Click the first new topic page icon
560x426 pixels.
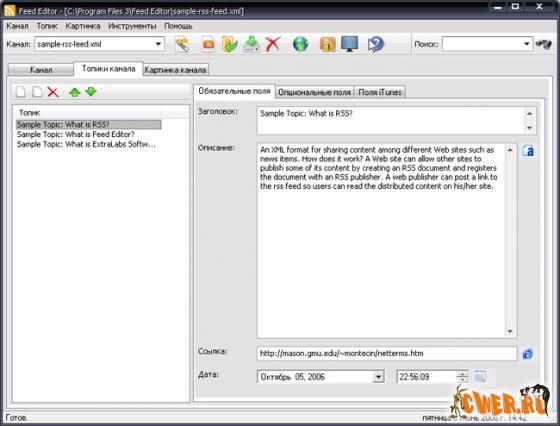[x=21, y=92]
